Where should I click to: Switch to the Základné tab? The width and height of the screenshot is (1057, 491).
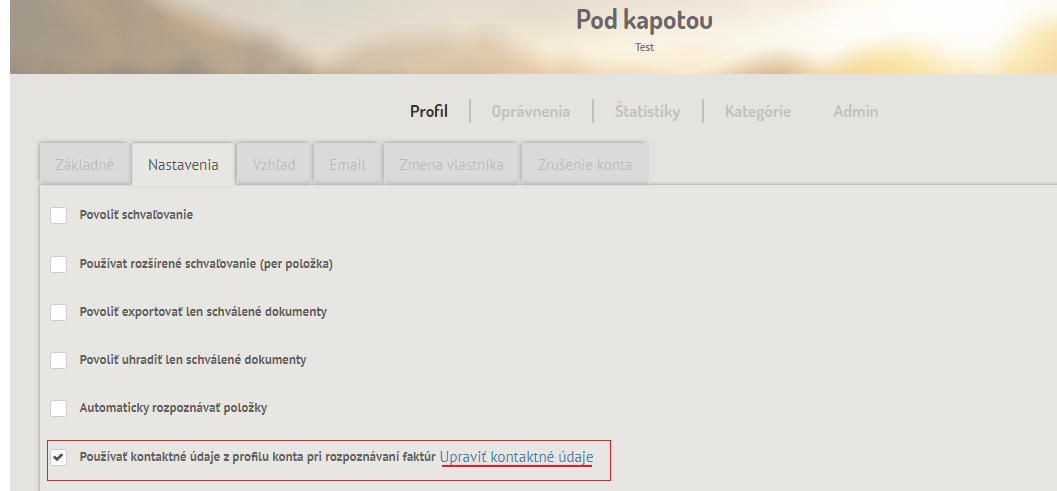coord(85,165)
